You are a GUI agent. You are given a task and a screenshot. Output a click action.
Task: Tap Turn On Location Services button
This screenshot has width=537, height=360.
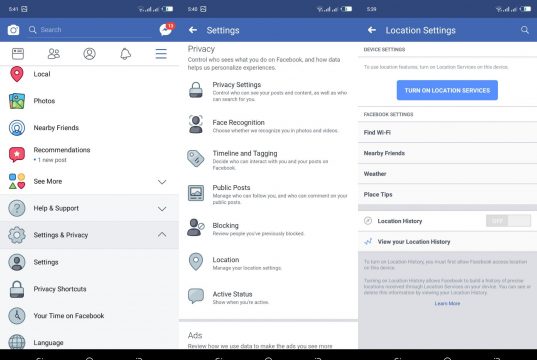[x=447, y=90]
